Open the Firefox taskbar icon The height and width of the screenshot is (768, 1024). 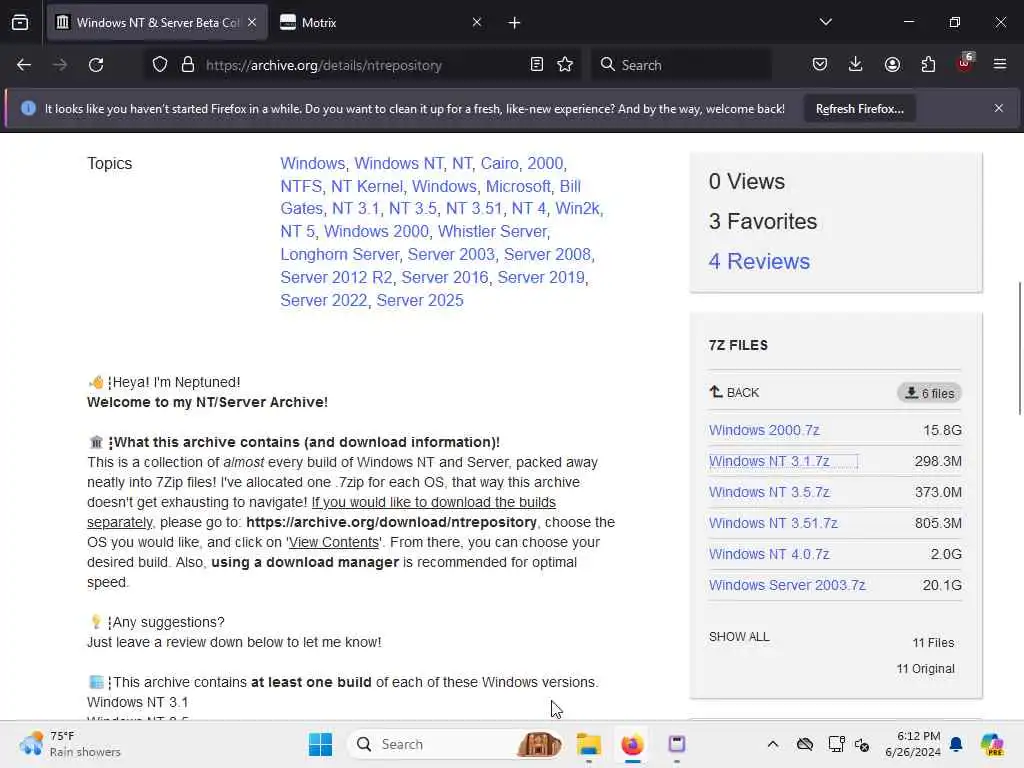point(632,744)
